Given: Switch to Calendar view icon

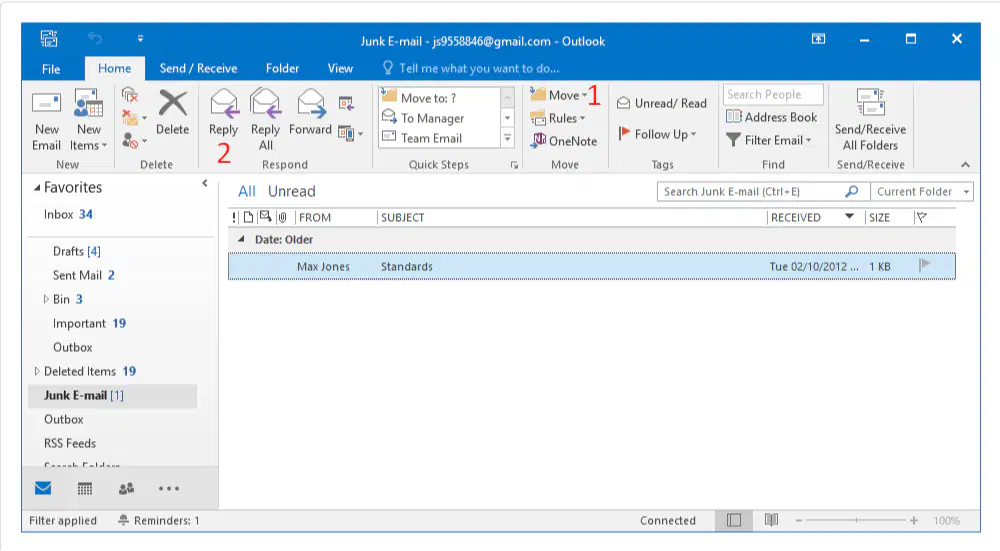Looking at the screenshot, I should tap(85, 489).
